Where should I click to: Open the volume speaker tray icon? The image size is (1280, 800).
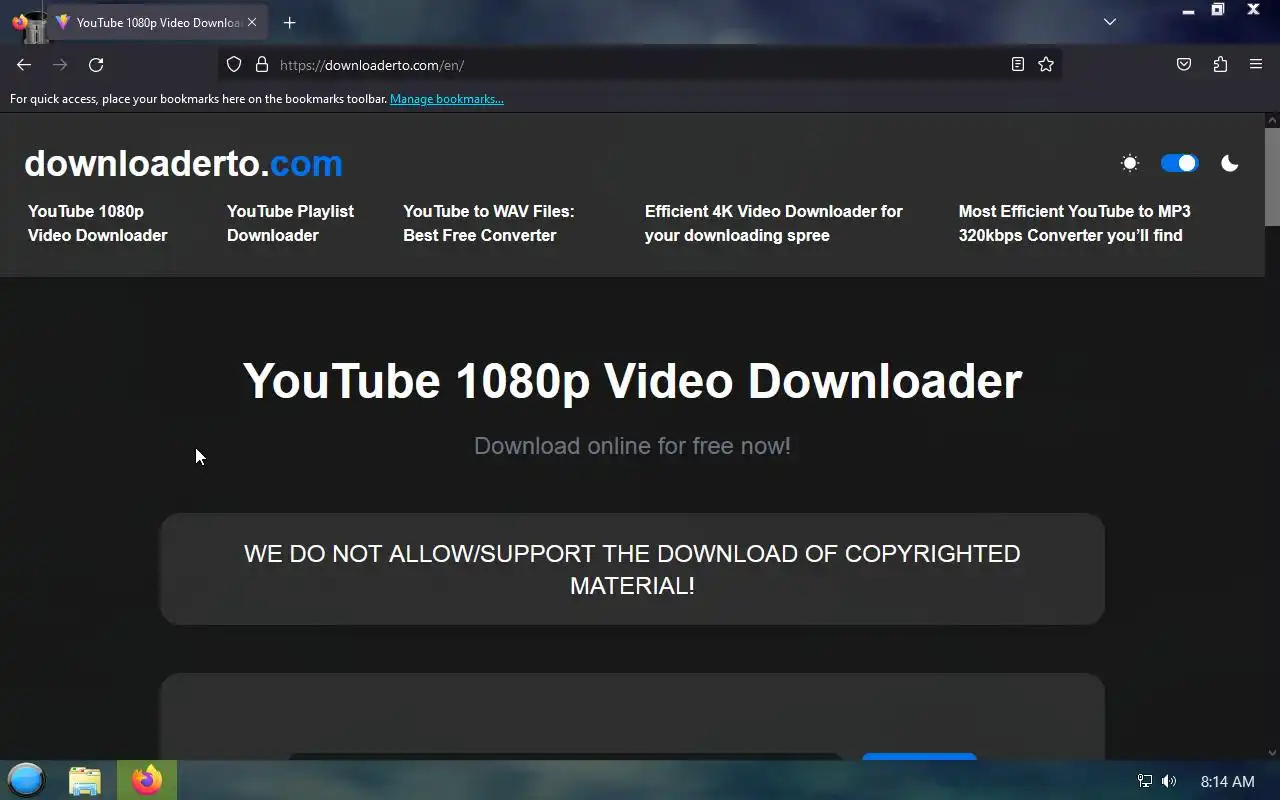pos(1169,781)
